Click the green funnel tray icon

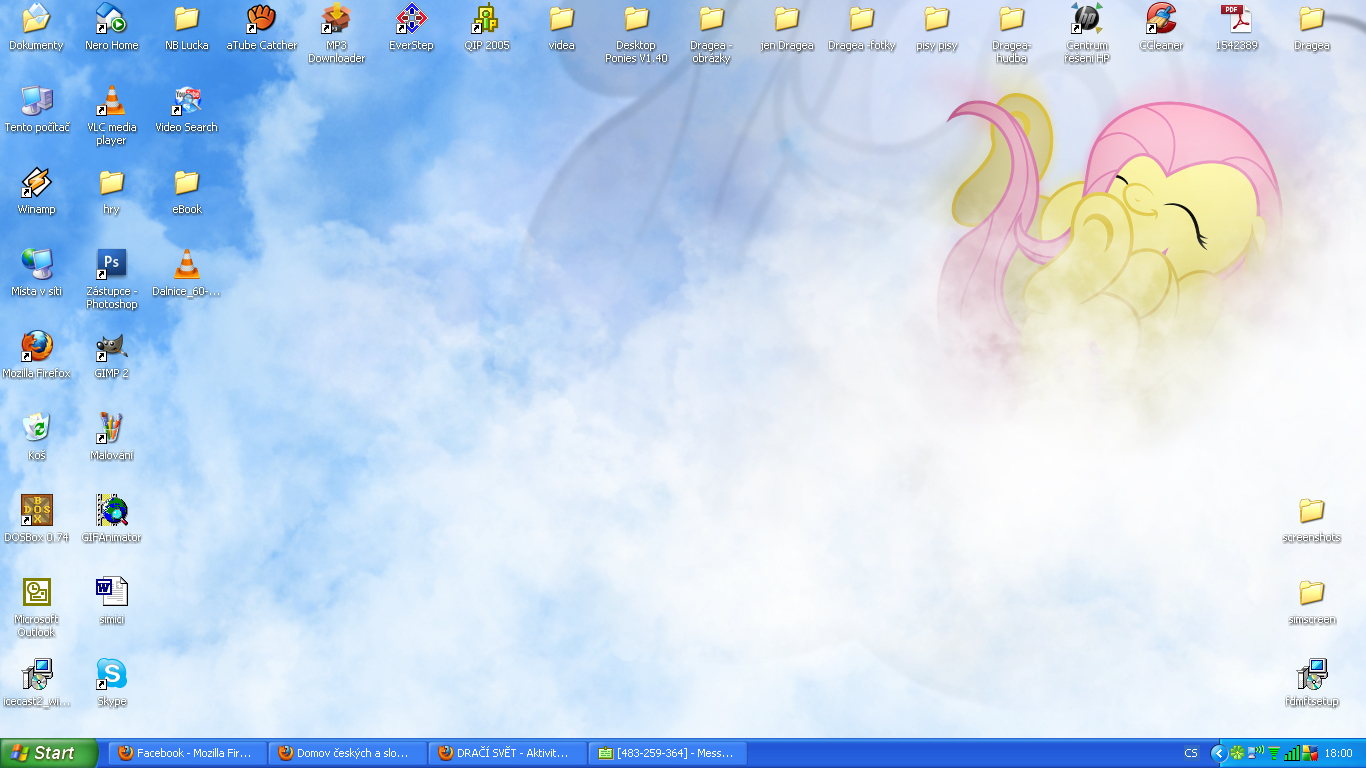[1273, 753]
